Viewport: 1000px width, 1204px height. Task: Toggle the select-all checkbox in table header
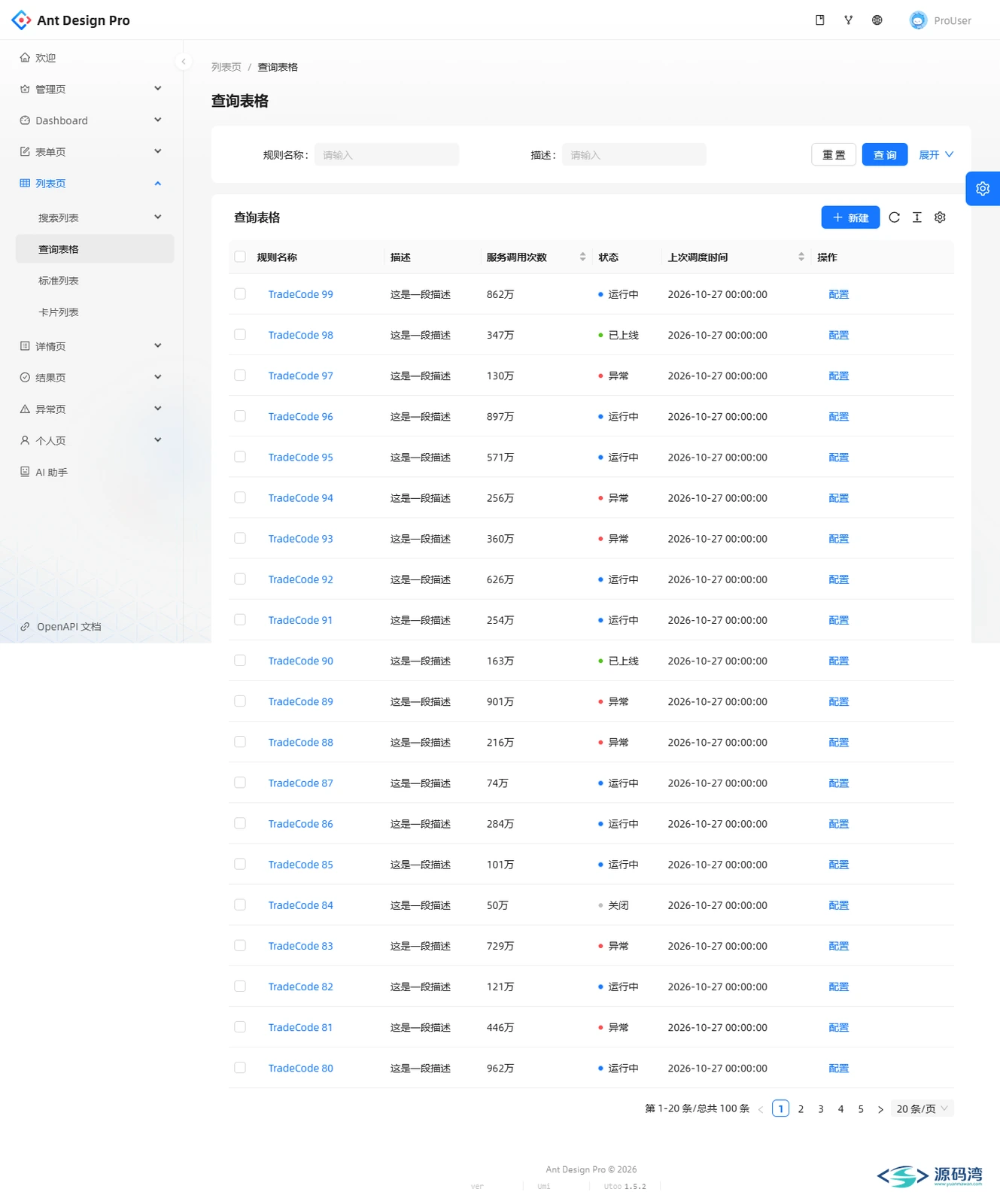pos(240,257)
